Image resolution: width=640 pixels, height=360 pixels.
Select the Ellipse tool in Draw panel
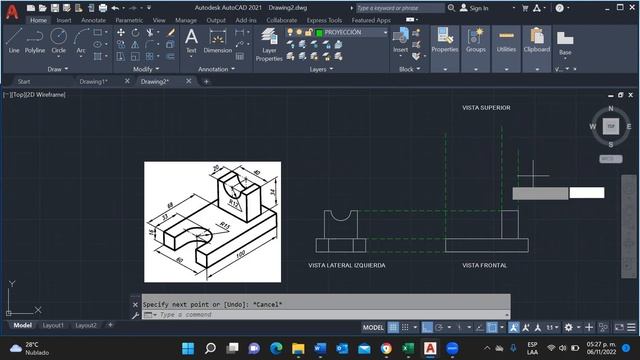tap(98, 44)
